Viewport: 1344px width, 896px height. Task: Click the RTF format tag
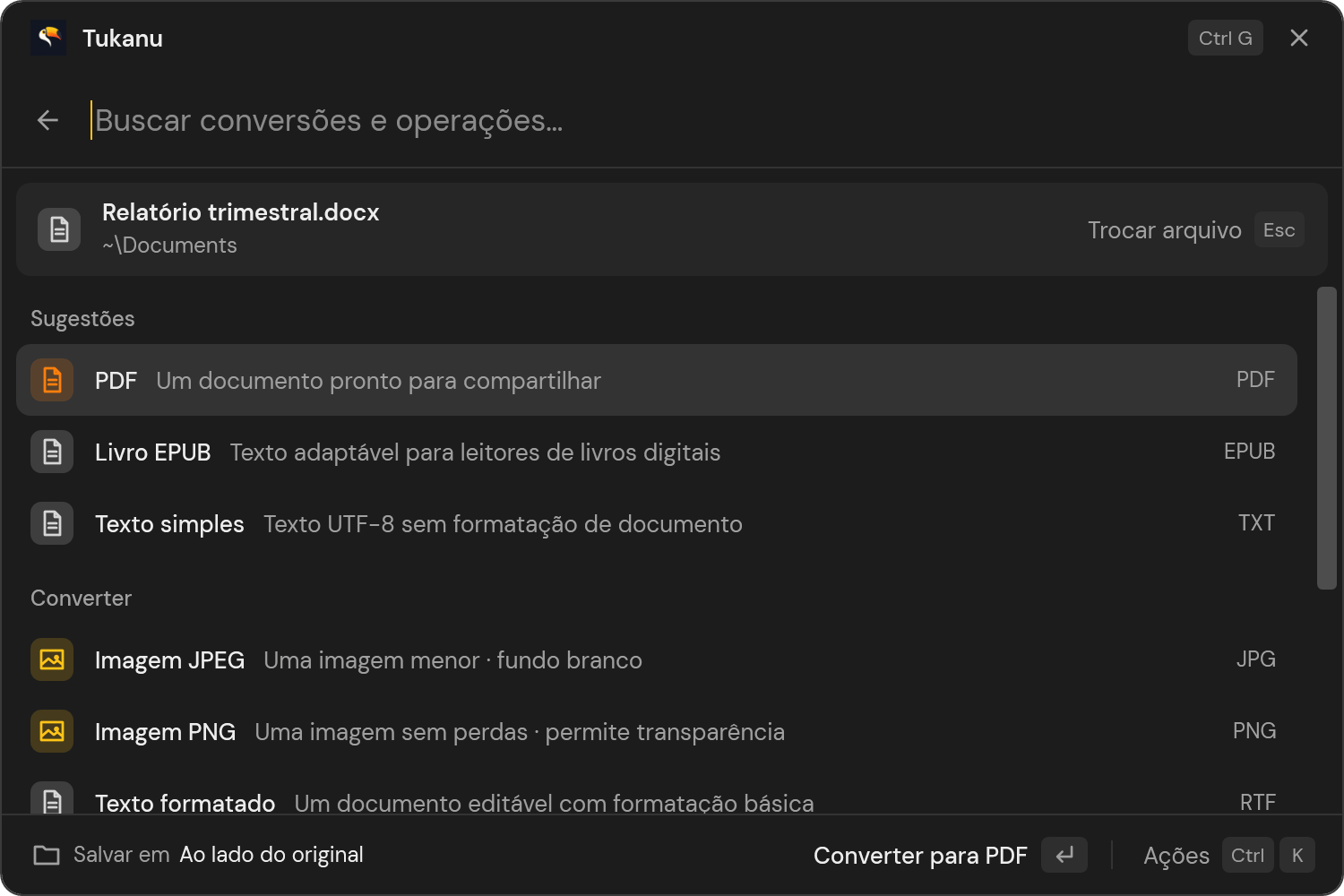coord(1257,802)
